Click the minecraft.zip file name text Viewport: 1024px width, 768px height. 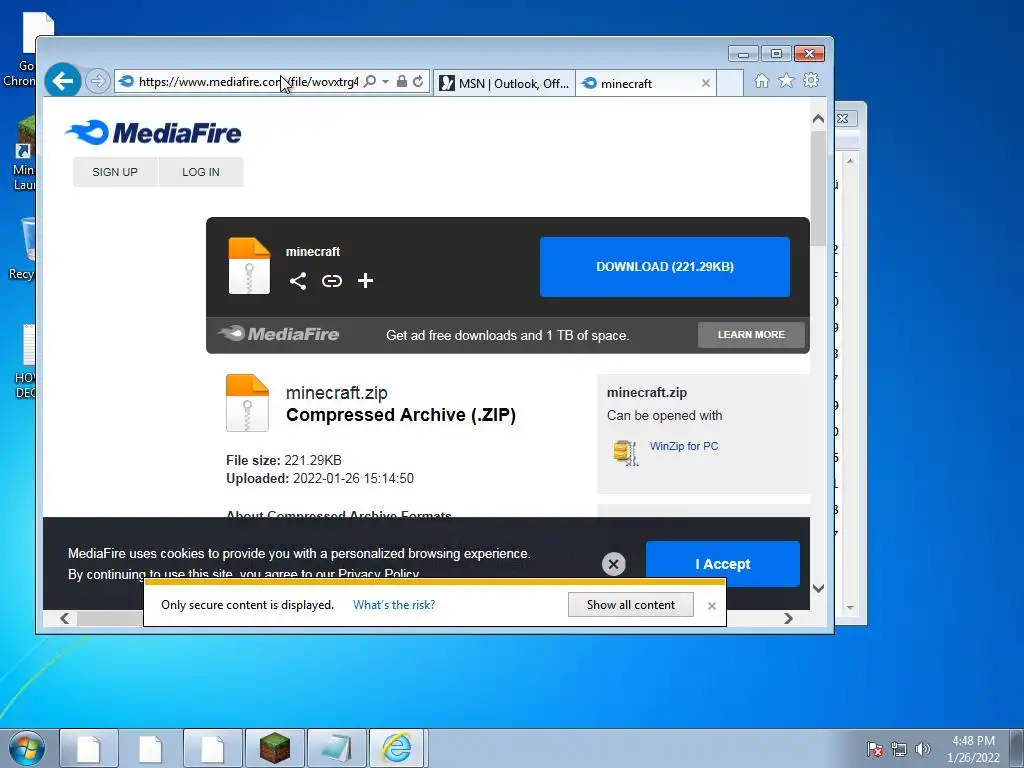(x=337, y=393)
